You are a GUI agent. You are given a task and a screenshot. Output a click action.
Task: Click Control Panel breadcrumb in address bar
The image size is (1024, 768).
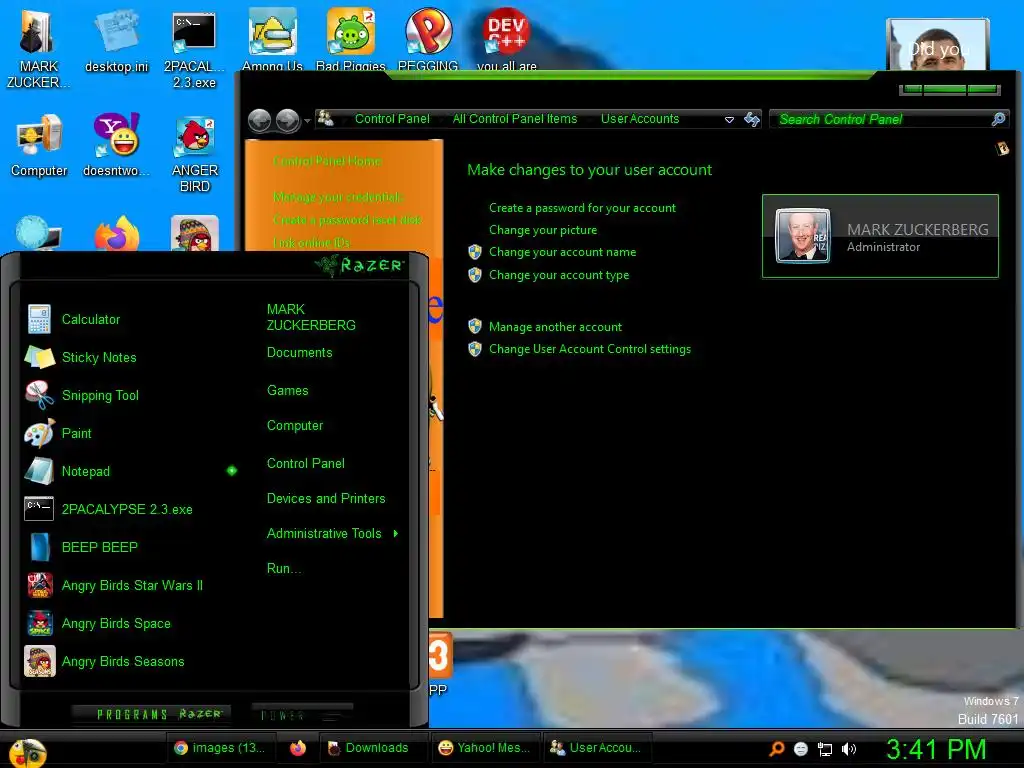point(392,119)
